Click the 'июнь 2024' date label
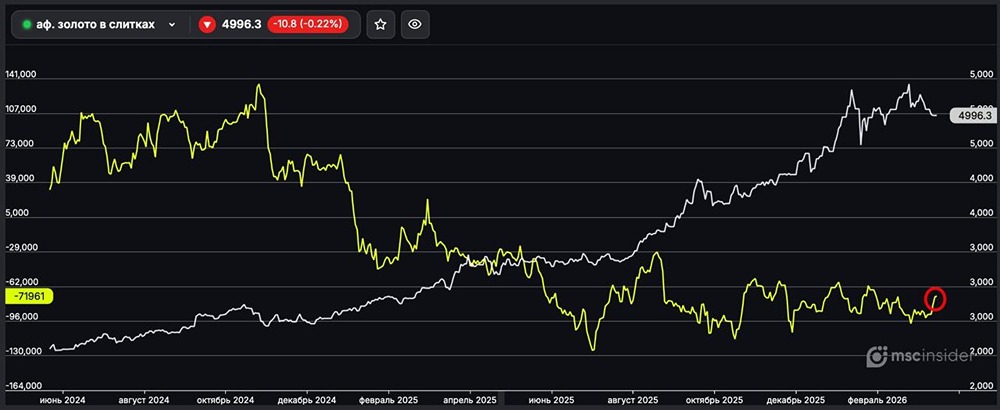Image resolution: width=1000 pixels, height=410 pixels. point(62,400)
